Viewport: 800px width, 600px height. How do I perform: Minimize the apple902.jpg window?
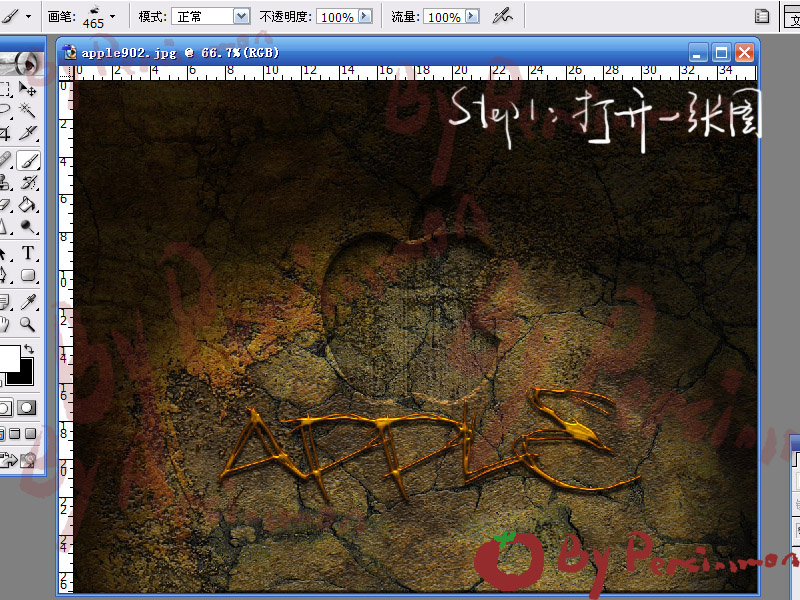(x=698, y=53)
